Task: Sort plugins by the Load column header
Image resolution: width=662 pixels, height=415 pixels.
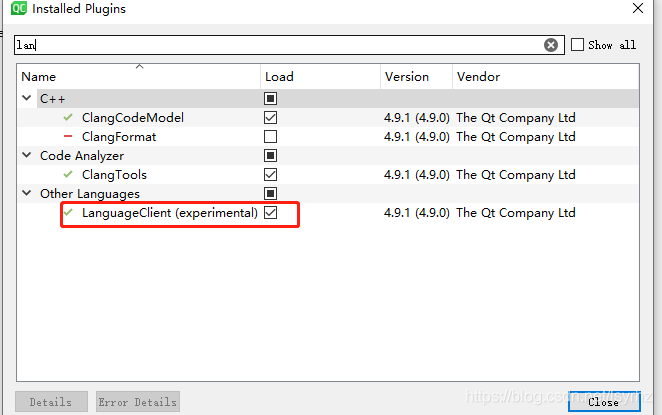Action: (x=320, y=76)
